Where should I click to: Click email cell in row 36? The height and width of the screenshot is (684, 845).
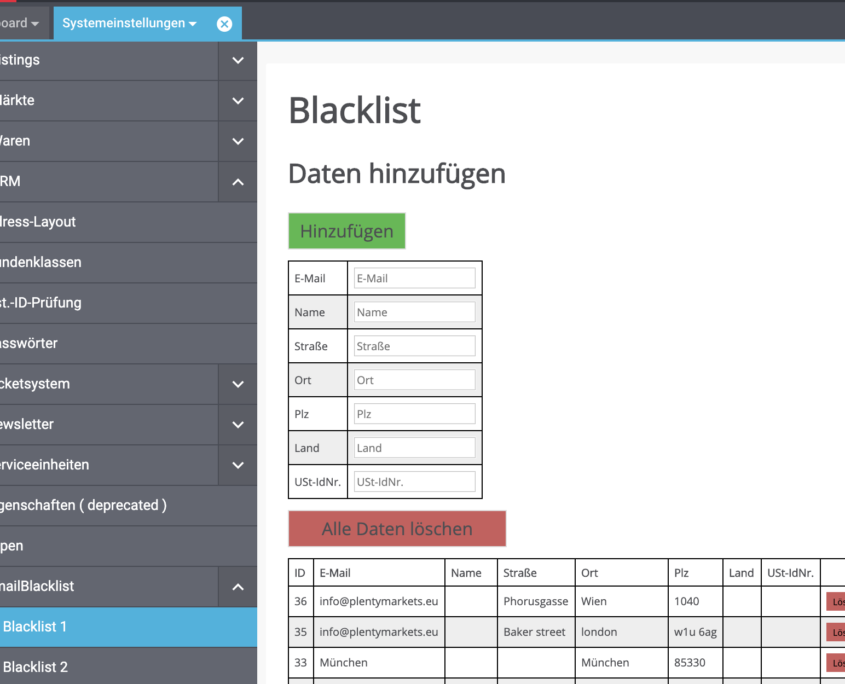click(379, 602)
